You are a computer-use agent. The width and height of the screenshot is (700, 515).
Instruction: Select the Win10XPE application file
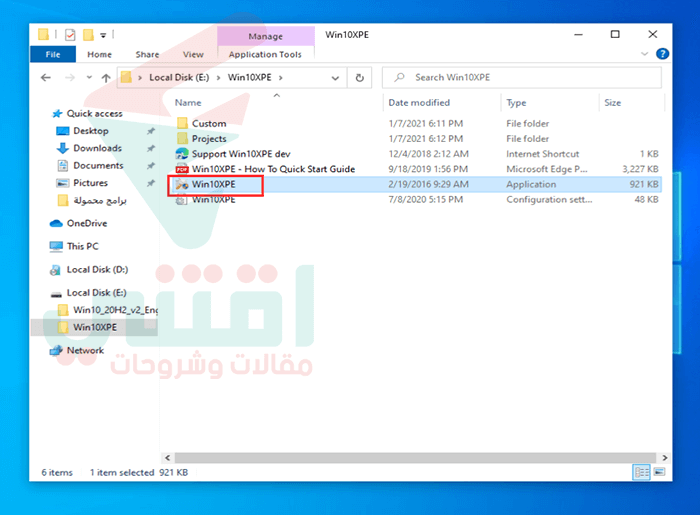click(x=213, y=184)
